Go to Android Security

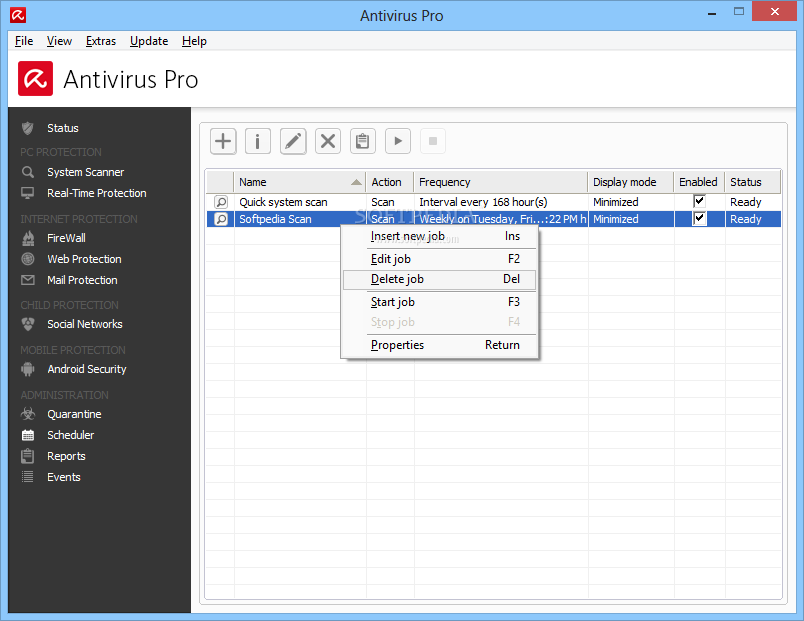point(87,369)
